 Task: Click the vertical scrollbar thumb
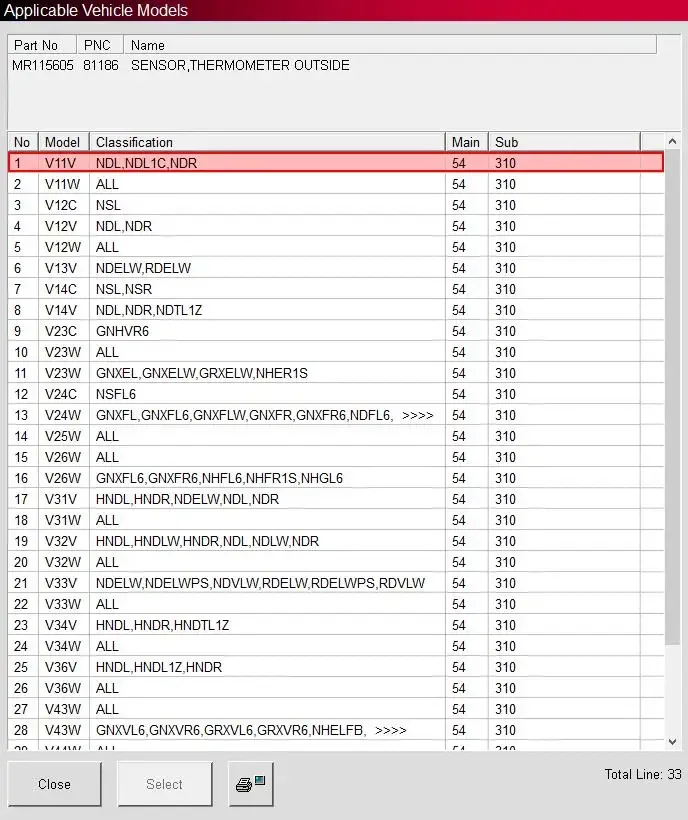point(672,397)
